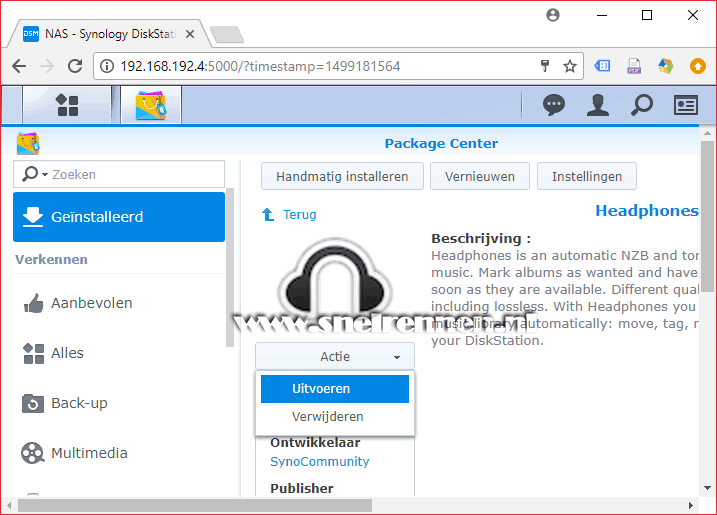Click the blue browser extension icon
Viewport: 717px width, 515px height.
point(602,66)
